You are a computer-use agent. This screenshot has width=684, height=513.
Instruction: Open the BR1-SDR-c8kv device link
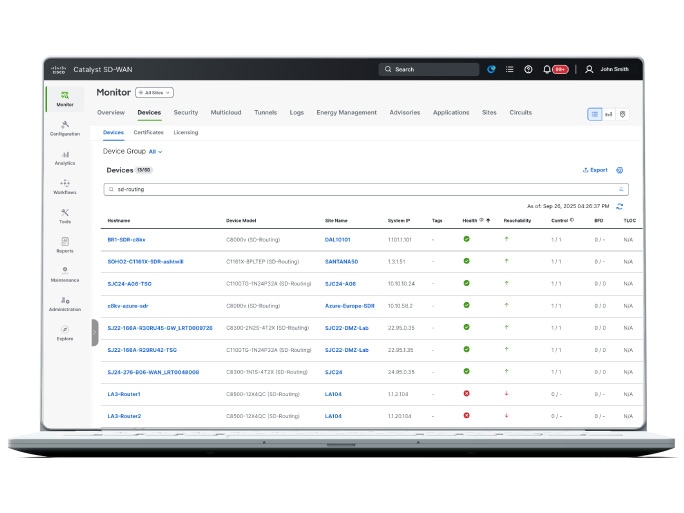pyautogui.click(x=126, y=239)
